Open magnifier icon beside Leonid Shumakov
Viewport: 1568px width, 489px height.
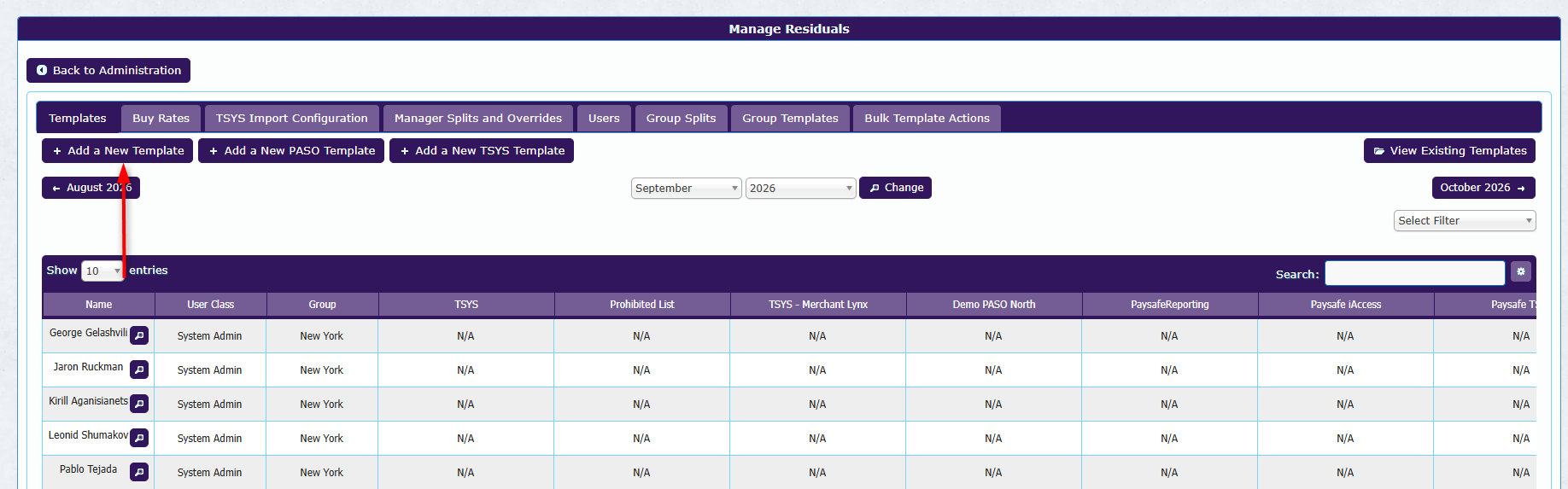pos(139,438)
